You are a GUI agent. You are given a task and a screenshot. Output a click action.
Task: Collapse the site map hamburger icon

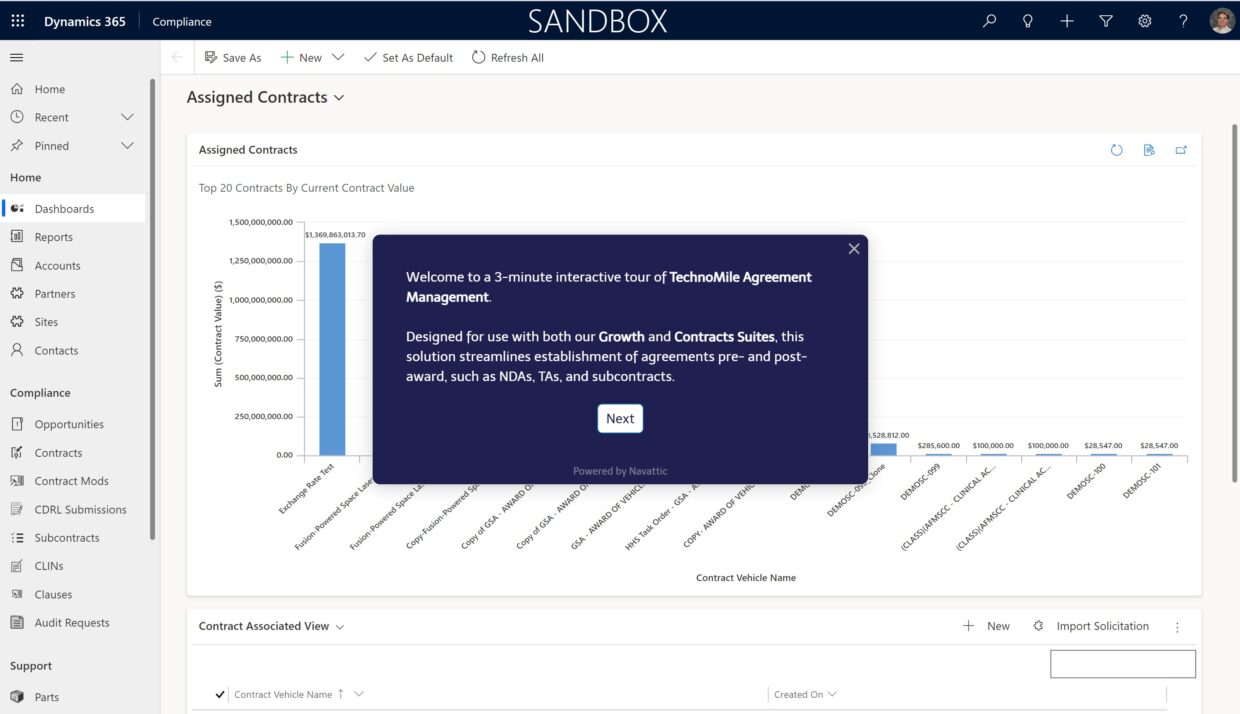[x=17, y=58]
